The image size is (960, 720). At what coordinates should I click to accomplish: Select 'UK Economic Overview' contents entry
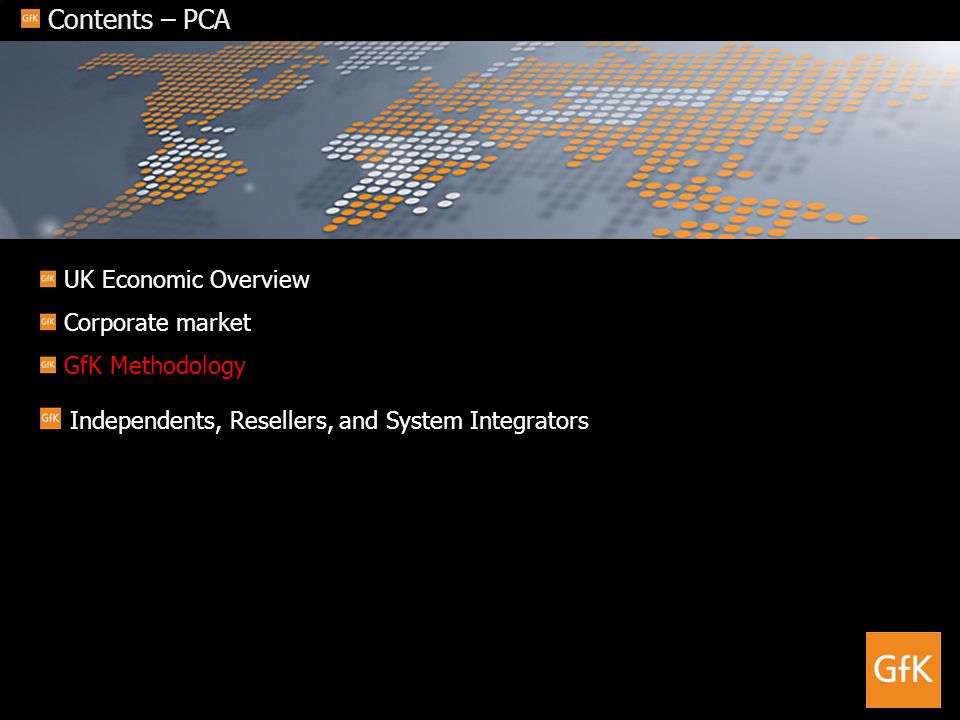click(x=187, y=280)
